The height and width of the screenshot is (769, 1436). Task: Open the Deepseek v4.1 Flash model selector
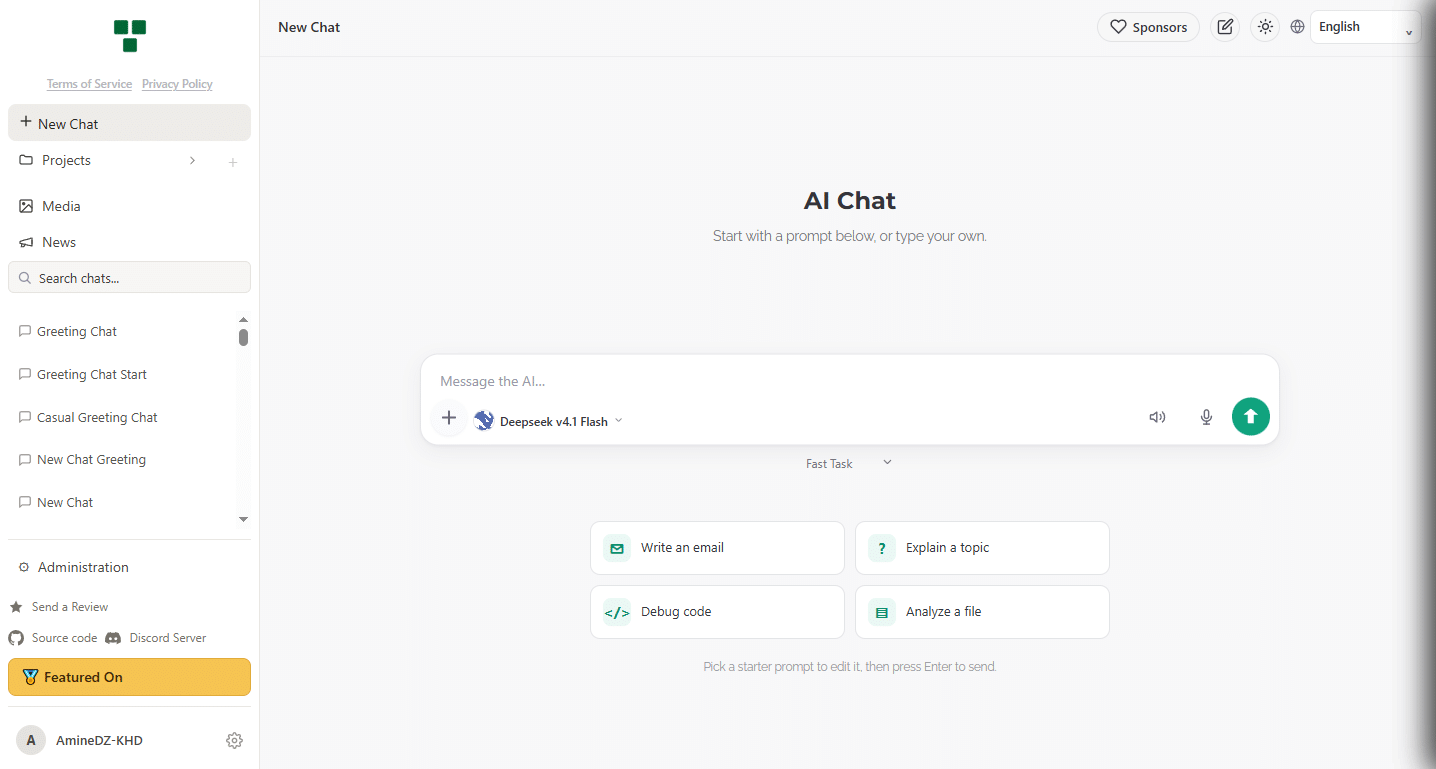coord(548,421)
